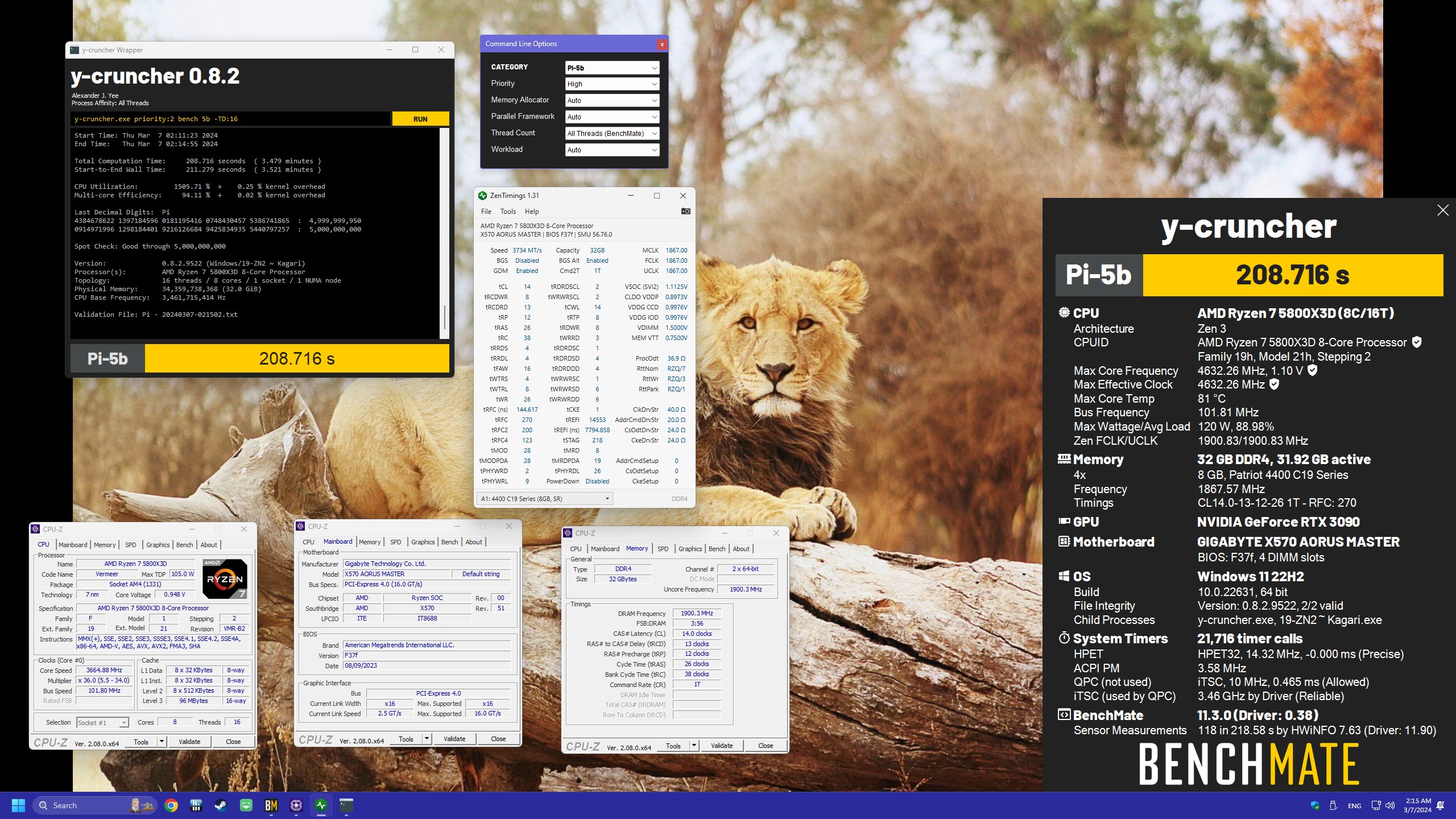The height and width of the screenshot is (819, 1456).
Task: Open Steam from the taskbar
Action: 221,805
